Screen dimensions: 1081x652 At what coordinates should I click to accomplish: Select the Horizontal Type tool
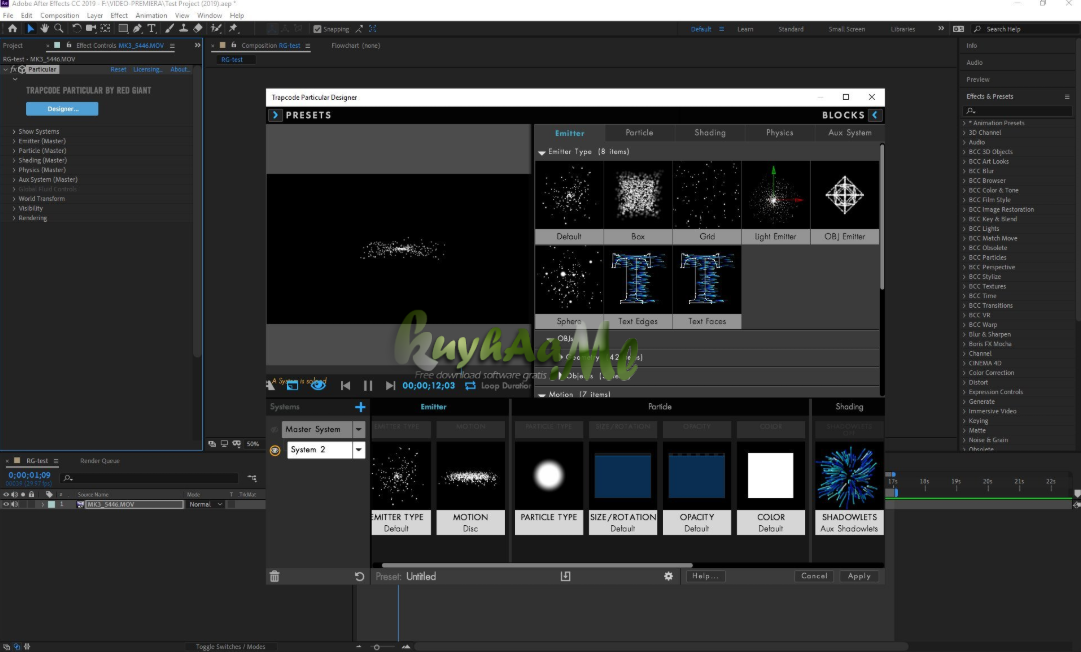[152, 29]
